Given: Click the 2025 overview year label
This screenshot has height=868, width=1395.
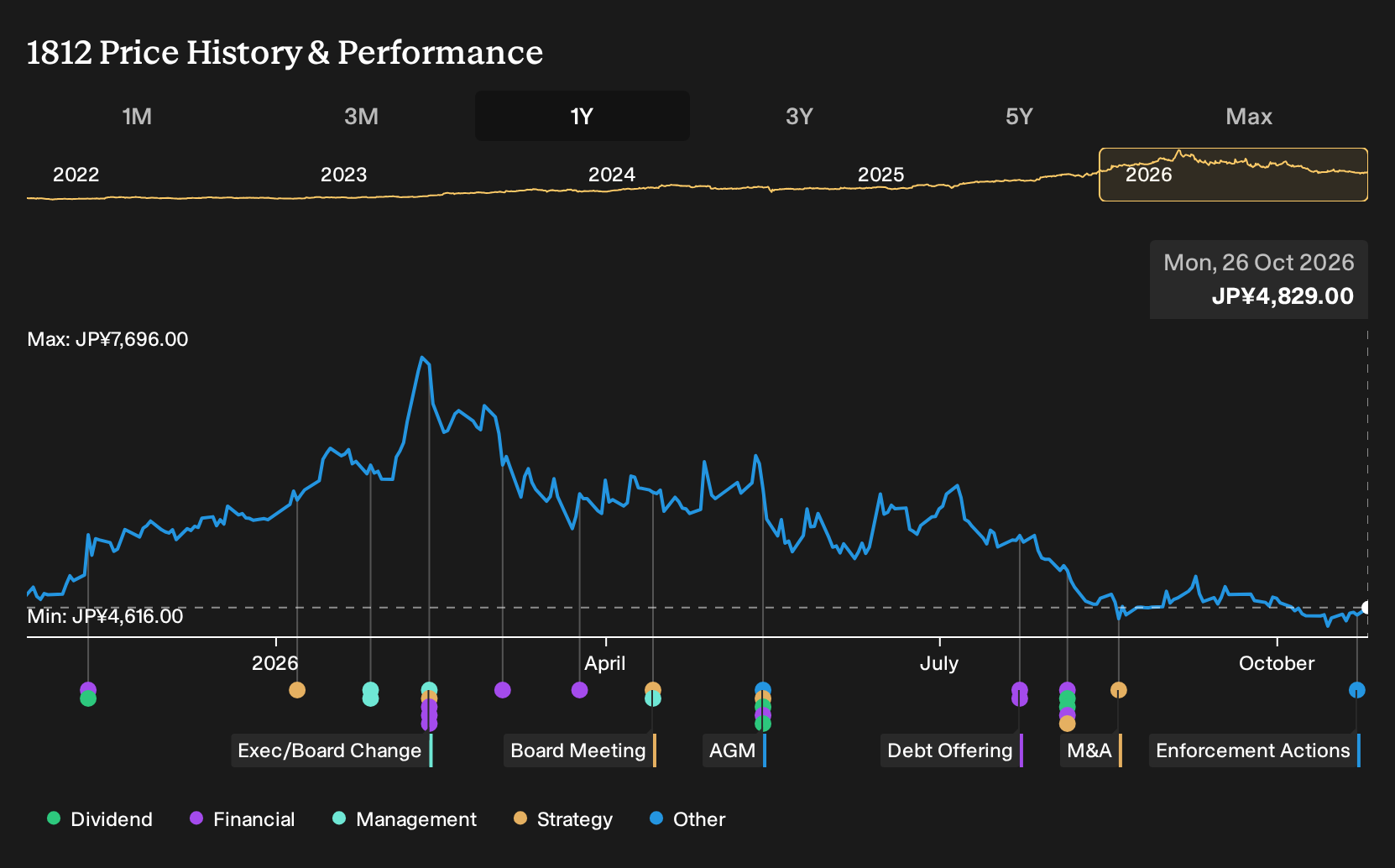Looking at the screenshot, I should (x=881, y=175).
